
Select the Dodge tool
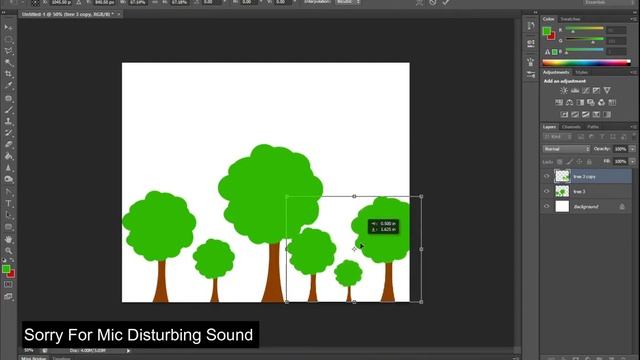coord(8,179)
